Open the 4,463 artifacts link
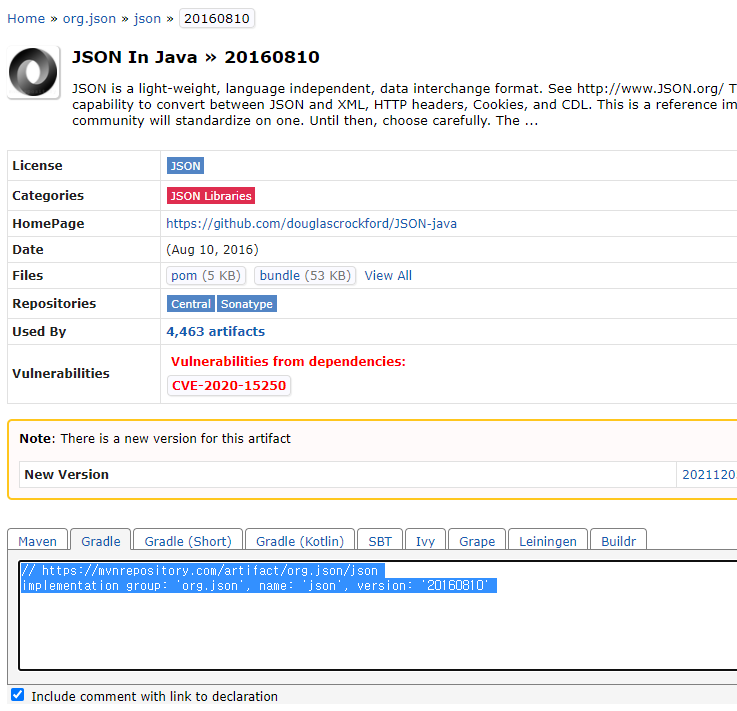The height and width of the screenshot is (711, 737). click(215, 331)
